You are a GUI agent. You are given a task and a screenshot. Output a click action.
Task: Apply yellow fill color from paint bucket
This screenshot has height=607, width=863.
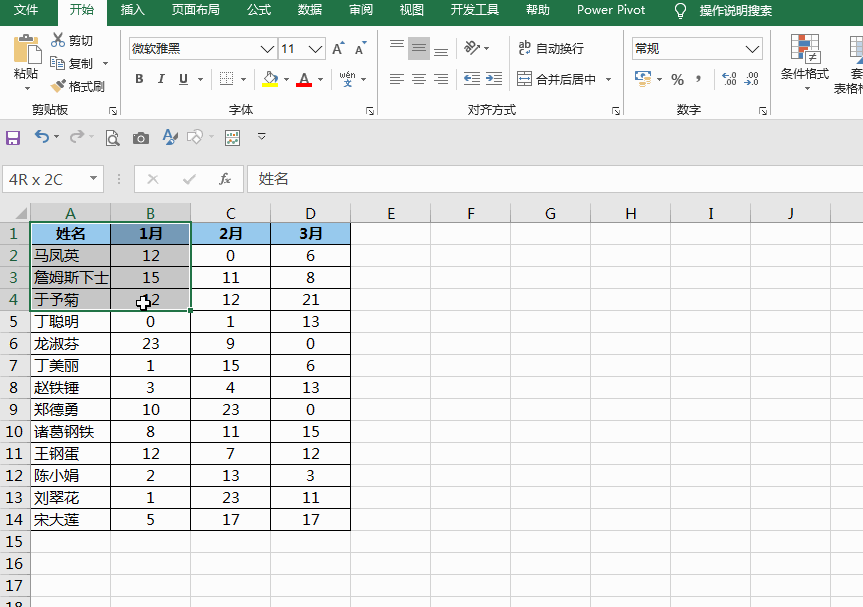pyautogui.click(x=270, y=79)
